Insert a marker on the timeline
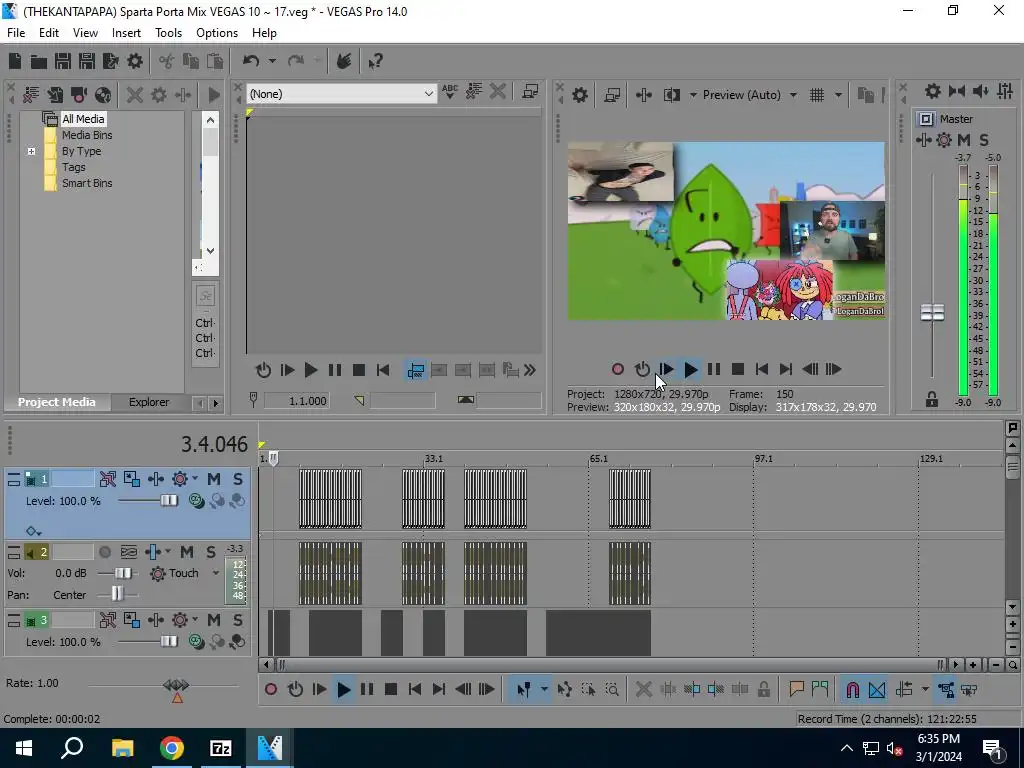This screenshot has height=768, width=1024. [796, 689]
